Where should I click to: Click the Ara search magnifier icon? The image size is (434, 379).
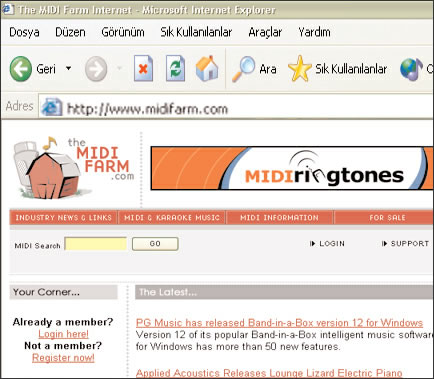pos(243,69)
